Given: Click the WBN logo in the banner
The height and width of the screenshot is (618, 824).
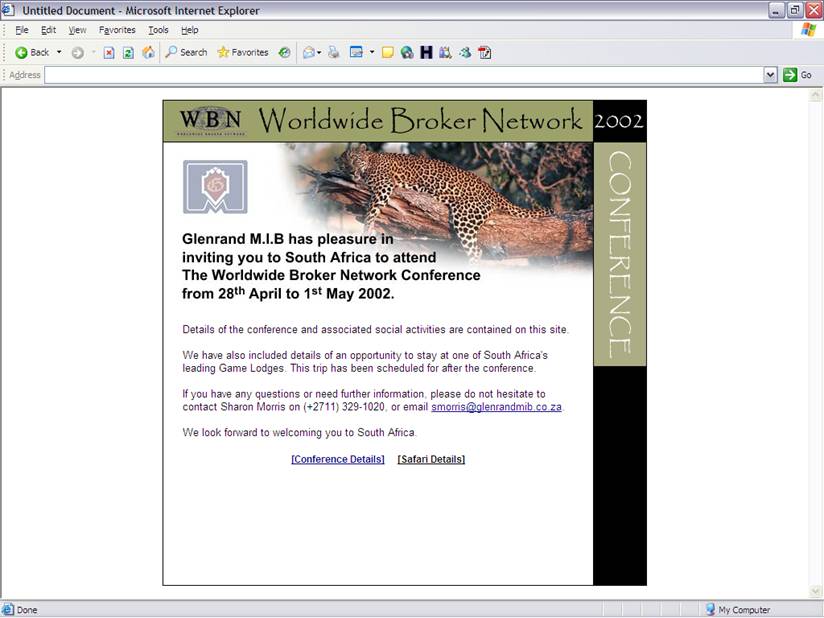Looking at the screenshot, I should (x=211, y=121).
